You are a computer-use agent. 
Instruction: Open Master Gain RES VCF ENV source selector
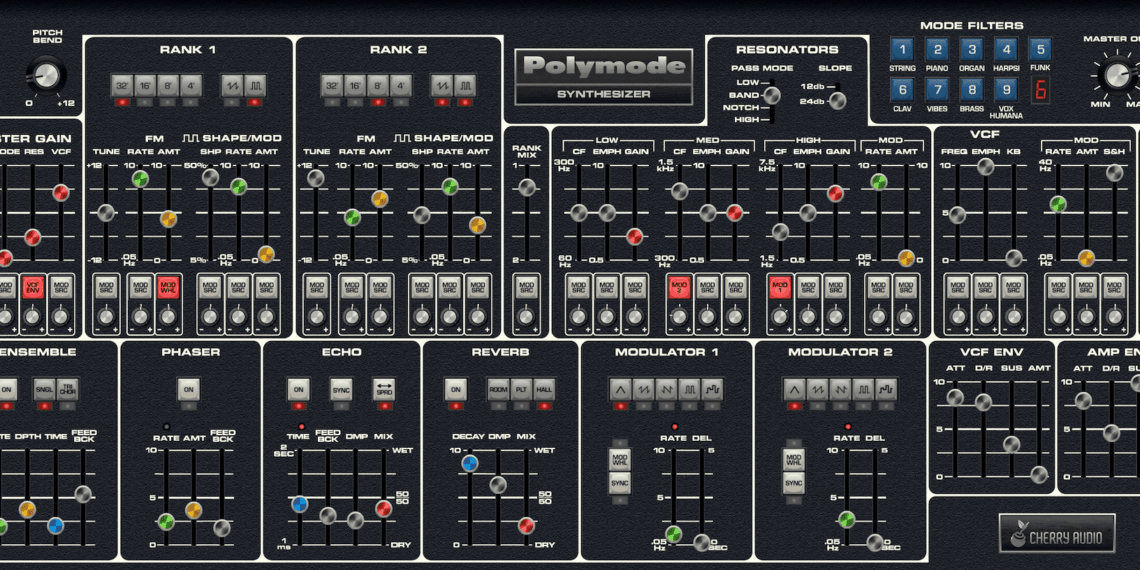pyautogui.click(x=32, y=286)
